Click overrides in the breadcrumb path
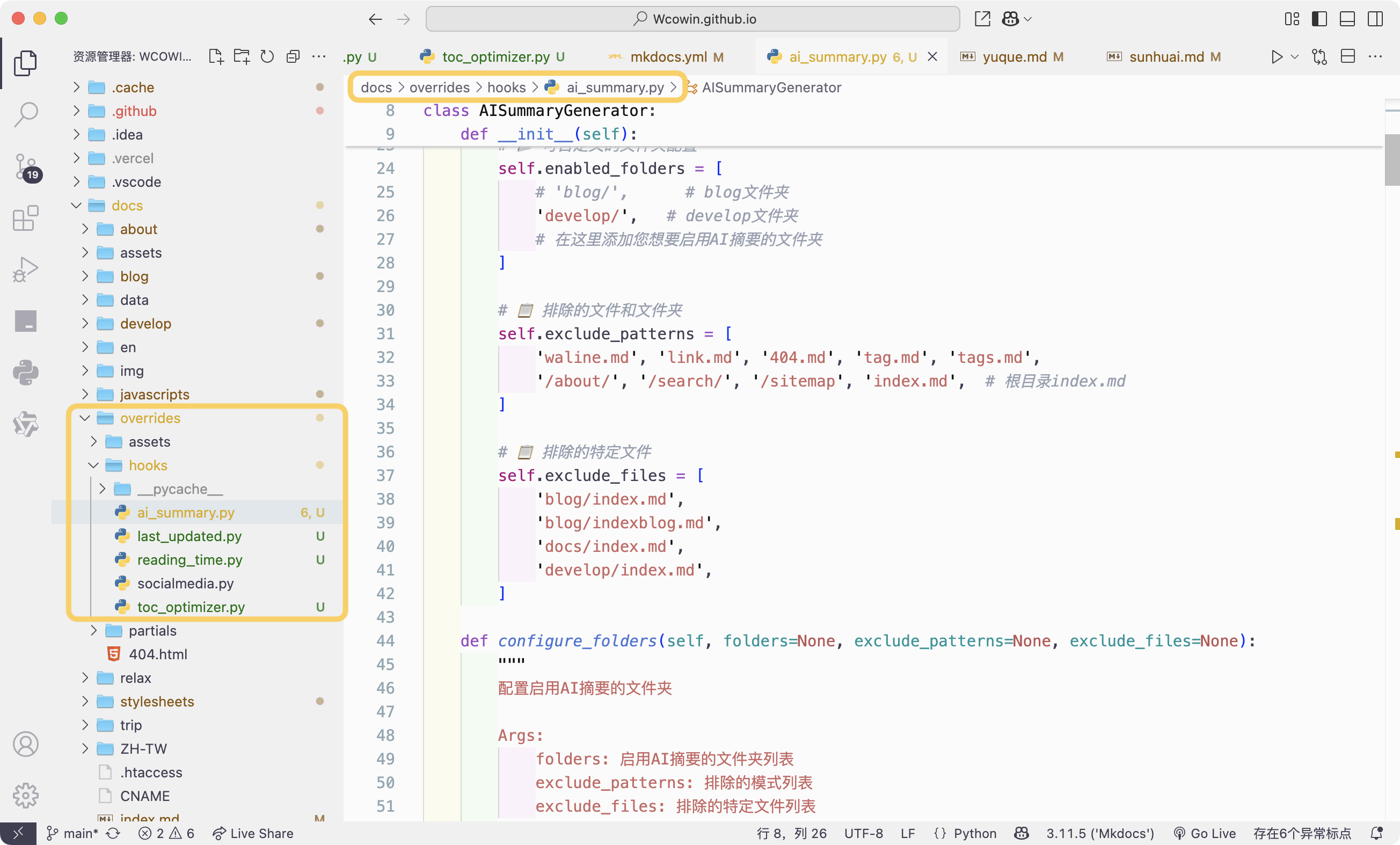The image size is (1400, 845). (439, 87)
